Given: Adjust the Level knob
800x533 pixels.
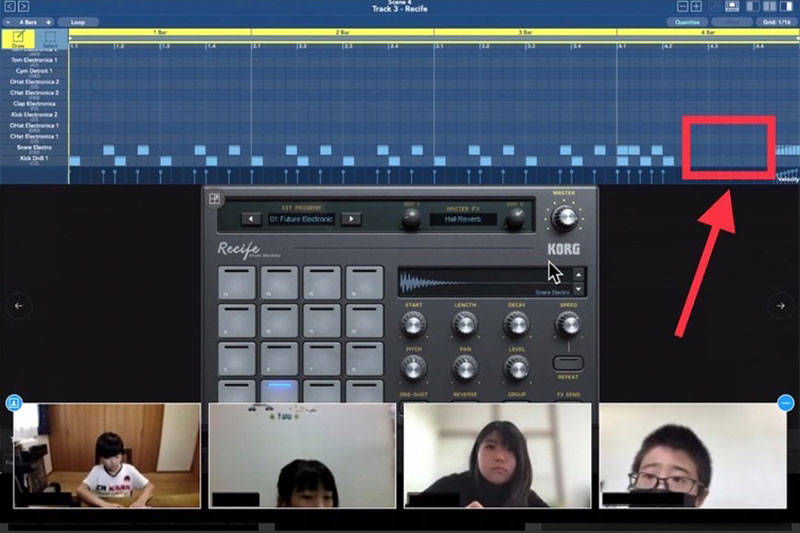Looking at the screenshot, I should point(516,368).
